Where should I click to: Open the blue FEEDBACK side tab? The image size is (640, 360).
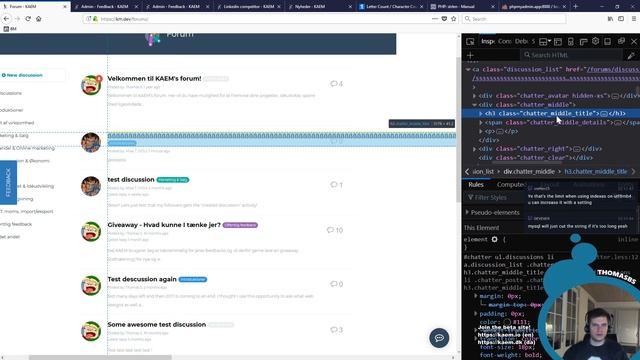click(8, 182)
